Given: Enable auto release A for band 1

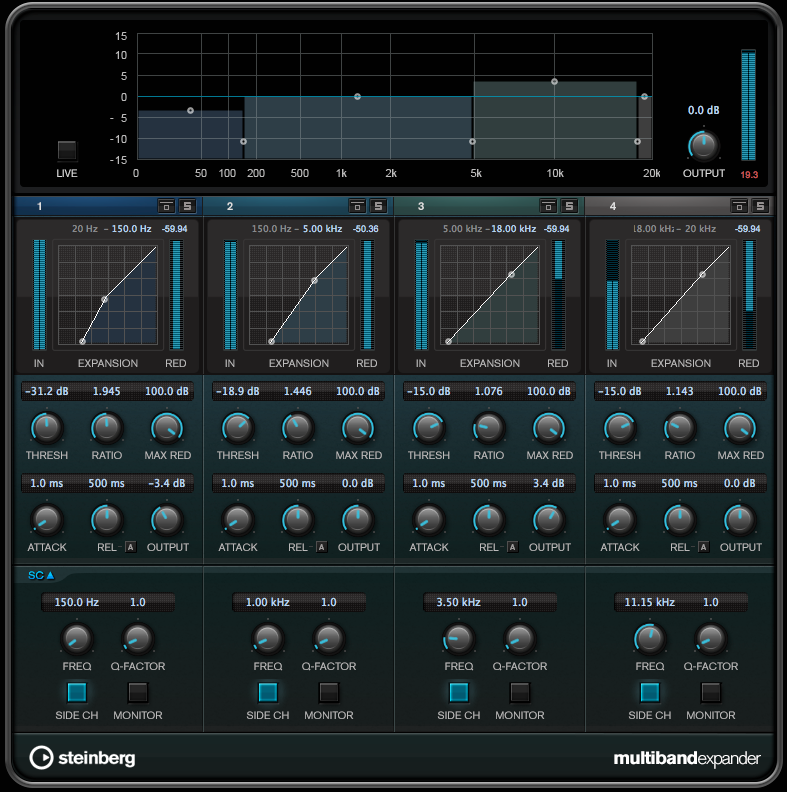Looking at the screenshot, I should point(130,547).
